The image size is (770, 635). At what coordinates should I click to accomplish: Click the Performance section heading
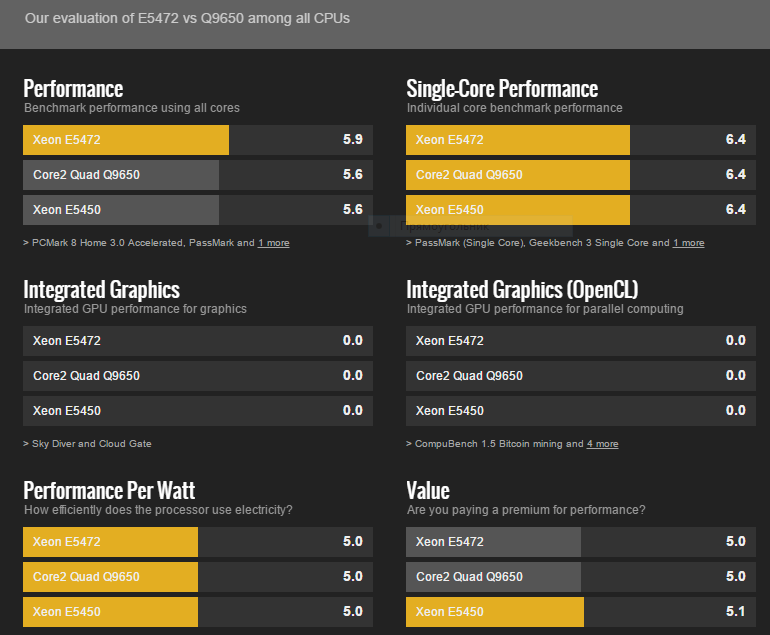click(73, 89)
